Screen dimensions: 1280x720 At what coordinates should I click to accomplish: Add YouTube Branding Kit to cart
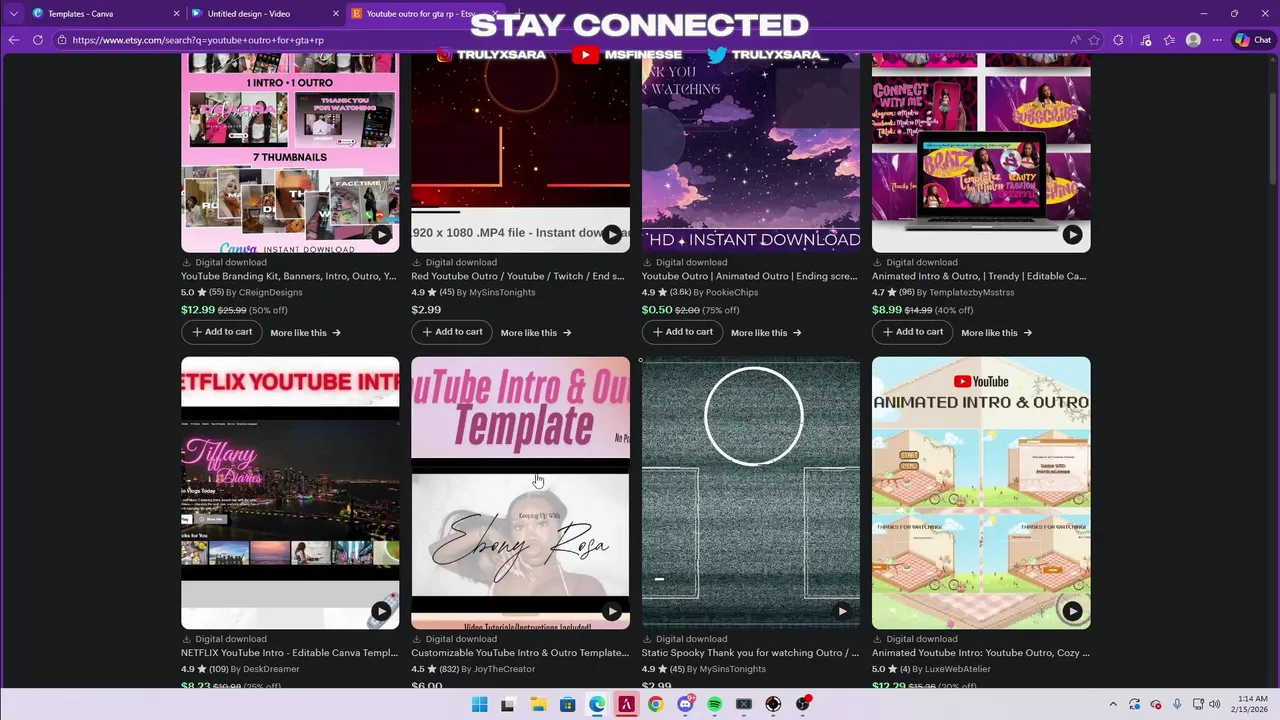(x=221, y=332)
